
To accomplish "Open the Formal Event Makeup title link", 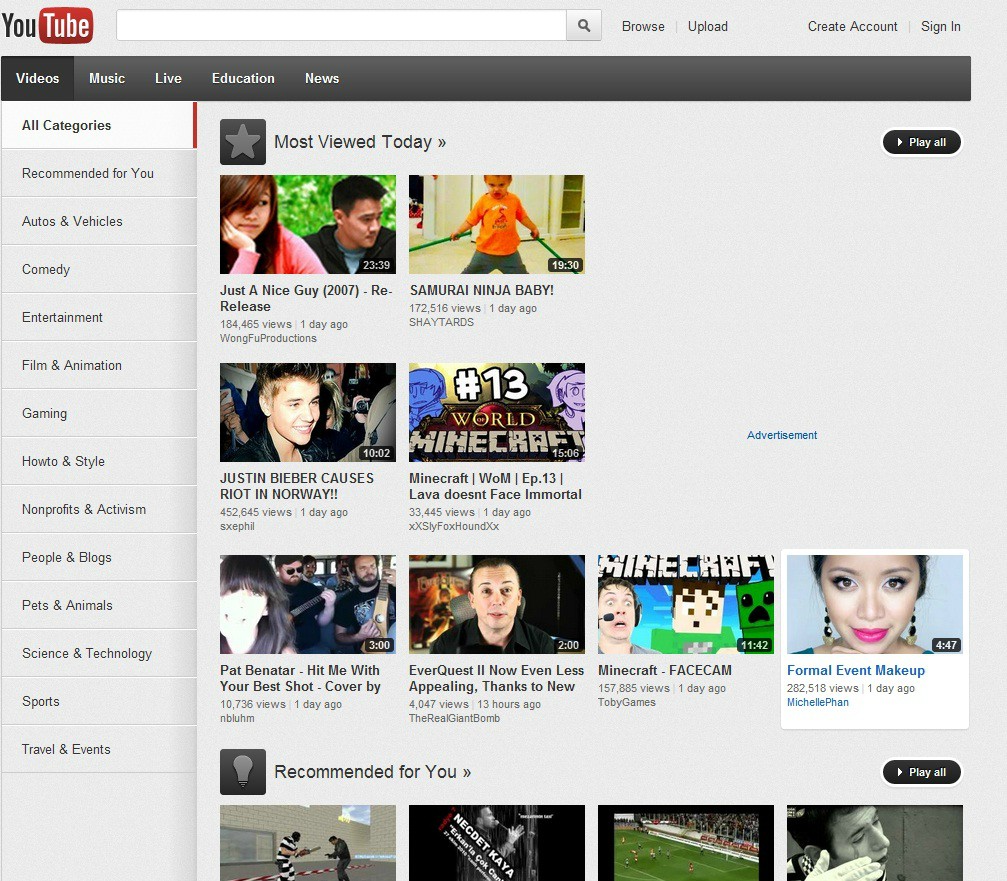I will pyautogui.click(x=856, y=671).
